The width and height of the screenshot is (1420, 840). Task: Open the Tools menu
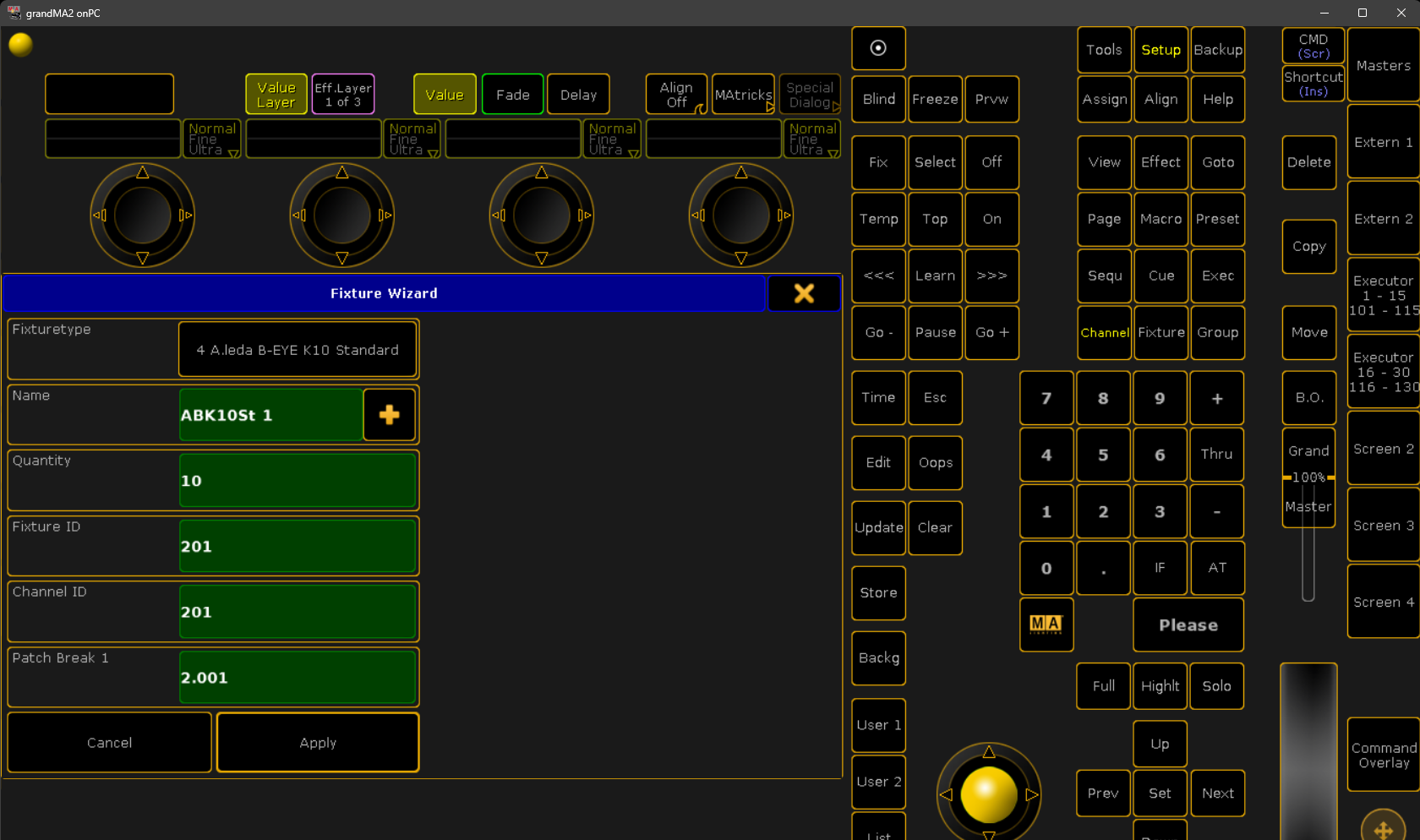click(1104, 50)
